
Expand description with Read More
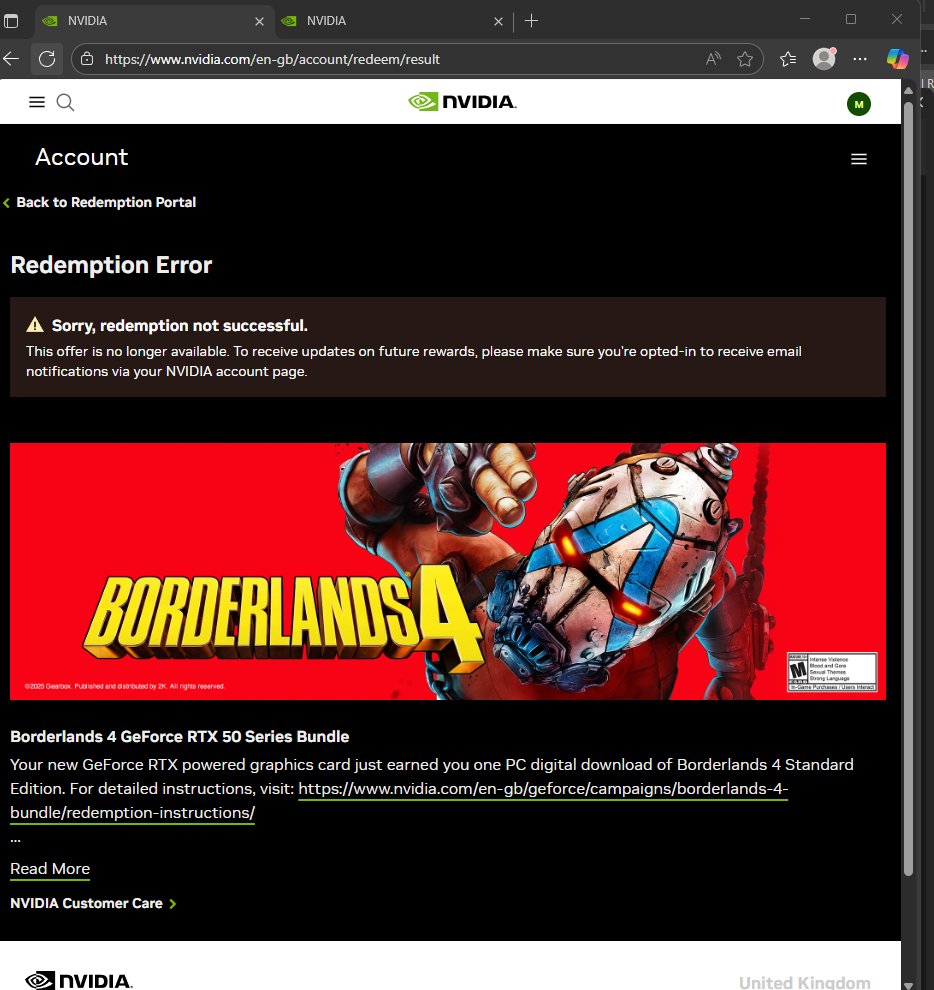point(50,869)
